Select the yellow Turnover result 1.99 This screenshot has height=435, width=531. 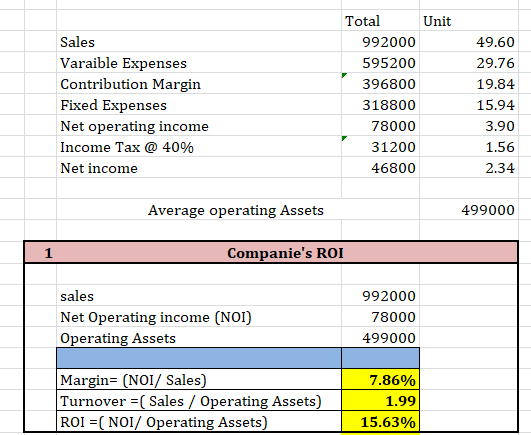click(x=380, y=400)
